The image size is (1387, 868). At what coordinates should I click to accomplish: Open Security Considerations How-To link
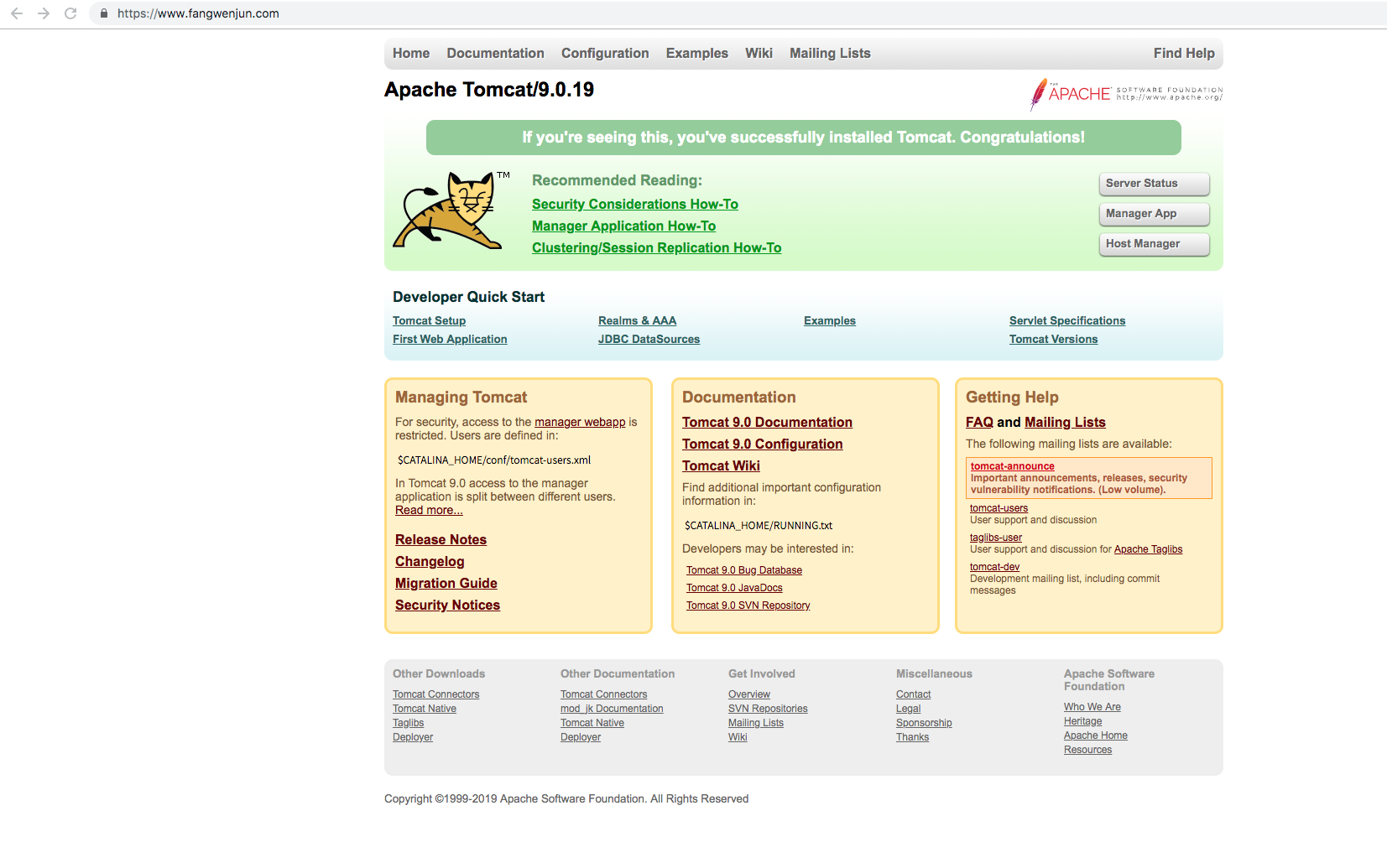[x=635, y=204]
